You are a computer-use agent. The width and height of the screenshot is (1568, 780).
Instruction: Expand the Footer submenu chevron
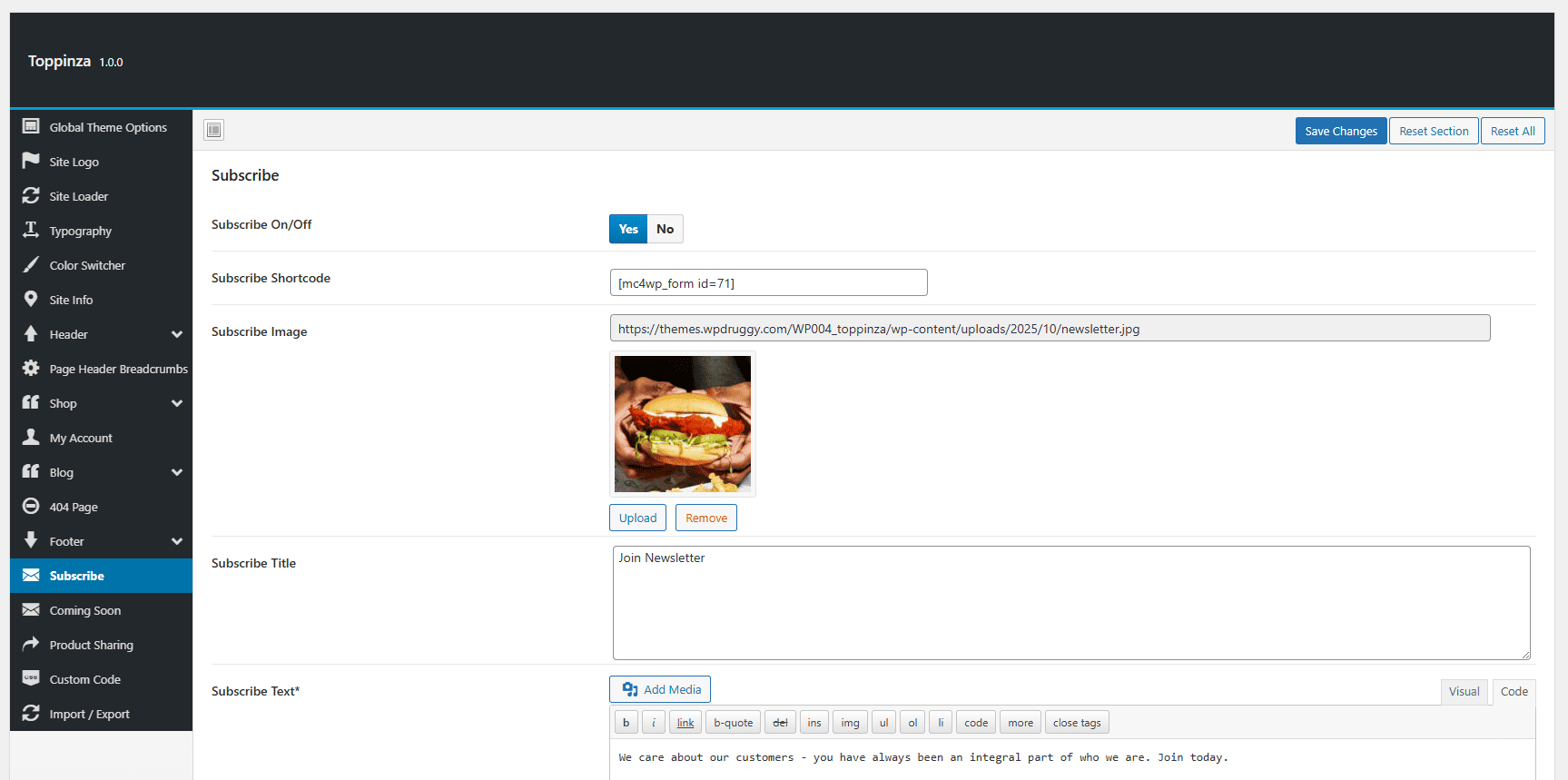click(177, 541)
